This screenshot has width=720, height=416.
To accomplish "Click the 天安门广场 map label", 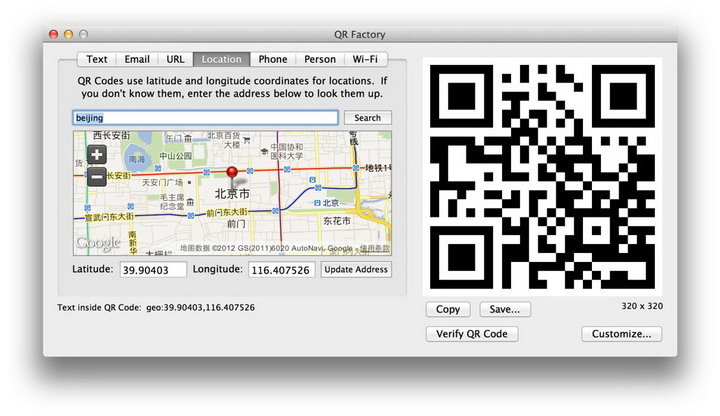I will click(x=162, y=182).
